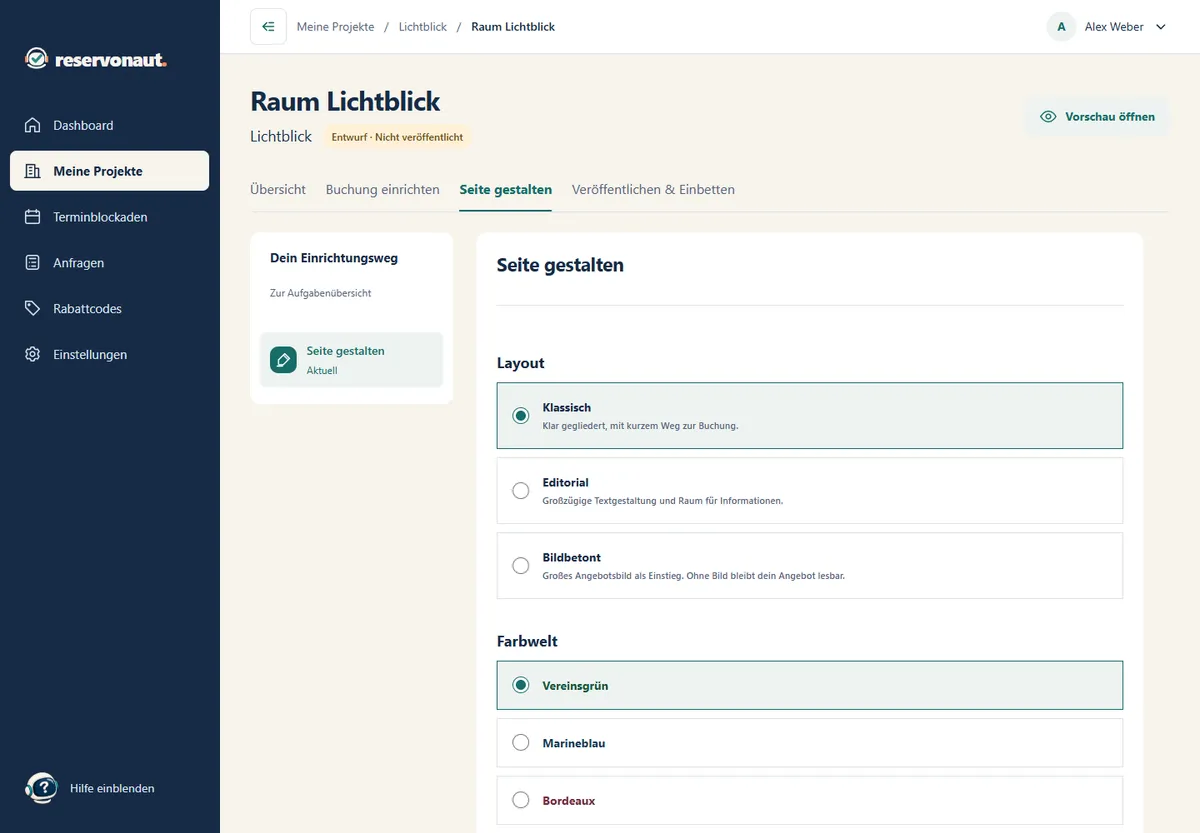Viewport: 1200px width, 833px height.
Task: Switch to the Buchung einrichten tab
Action: (x=383, y=189)
